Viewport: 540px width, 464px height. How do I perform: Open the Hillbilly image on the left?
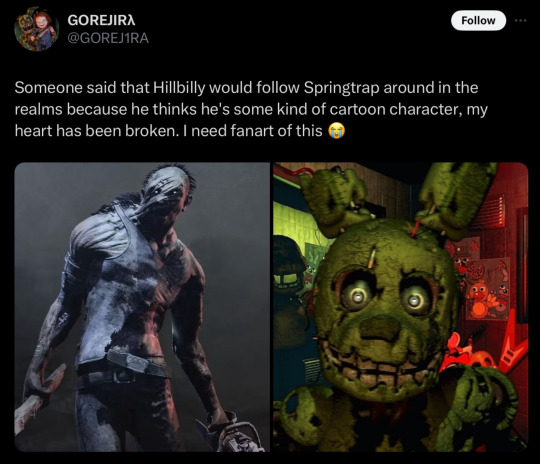(x=142, y=307)
